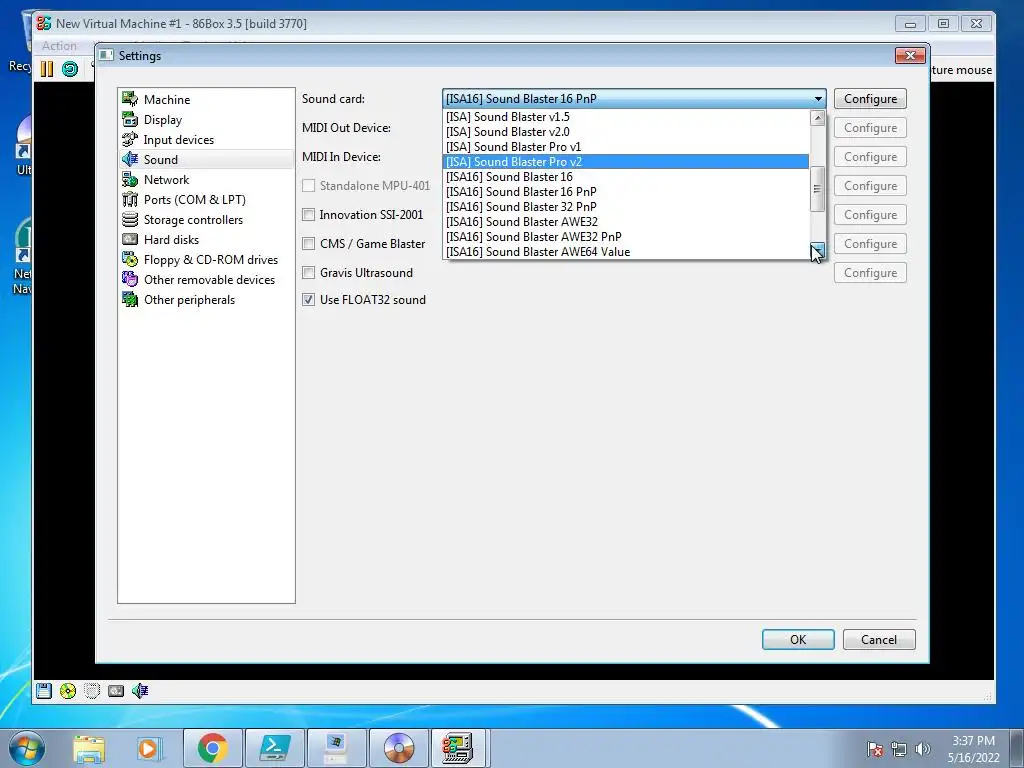Click the green reset toolbar icon
Viewport: 1024px width, 768px height.
(70, 69)
